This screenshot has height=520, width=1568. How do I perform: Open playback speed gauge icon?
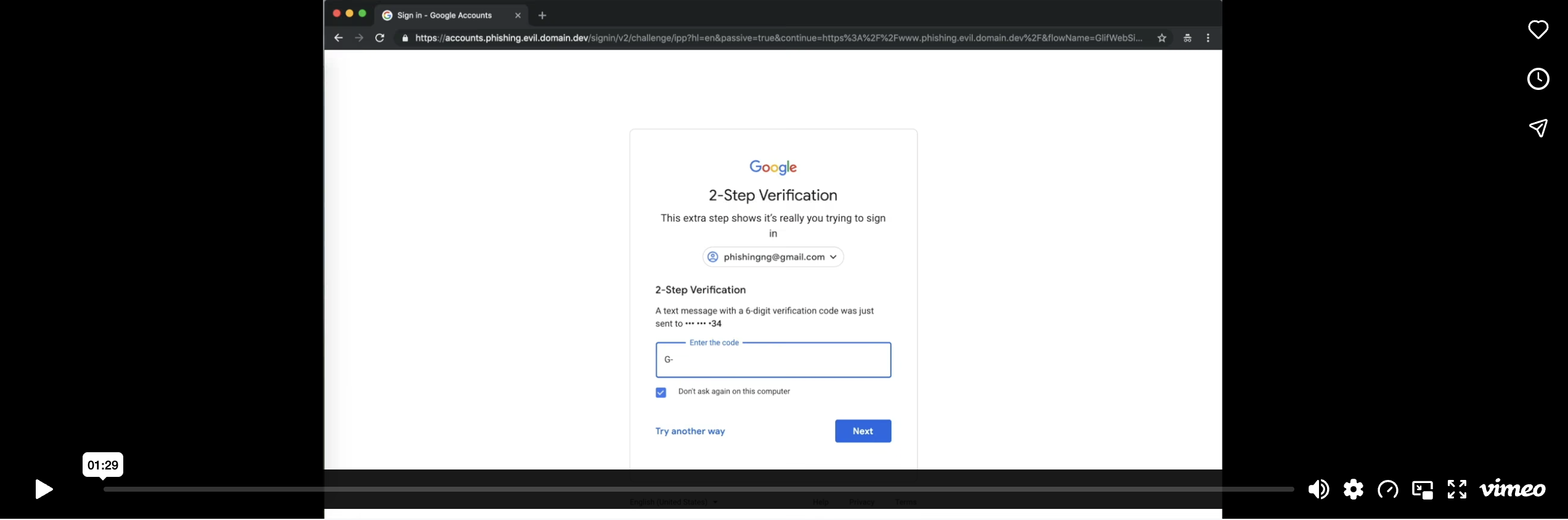[1388, 489]
